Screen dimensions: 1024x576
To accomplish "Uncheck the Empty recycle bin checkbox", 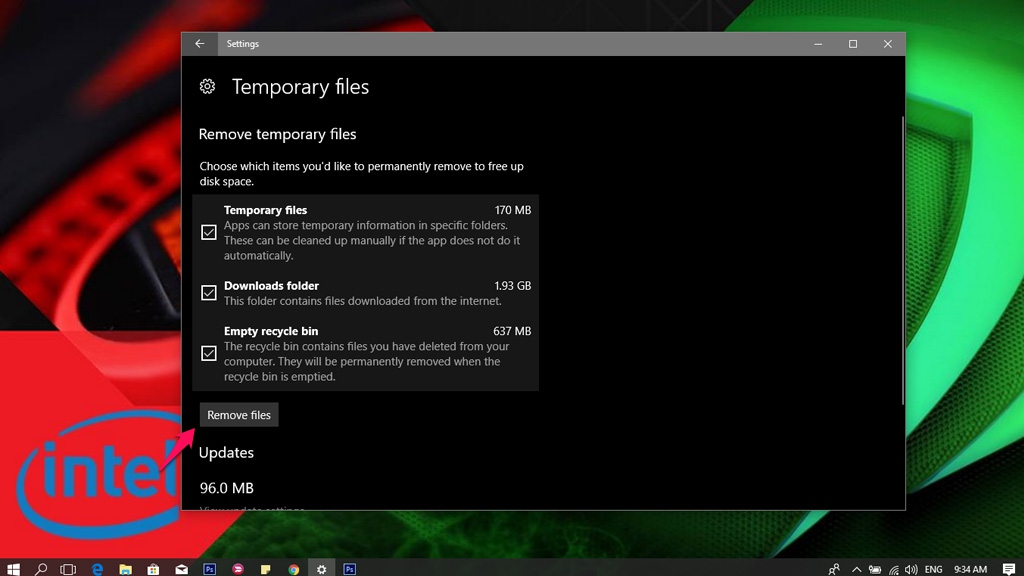I will [208, 353].
